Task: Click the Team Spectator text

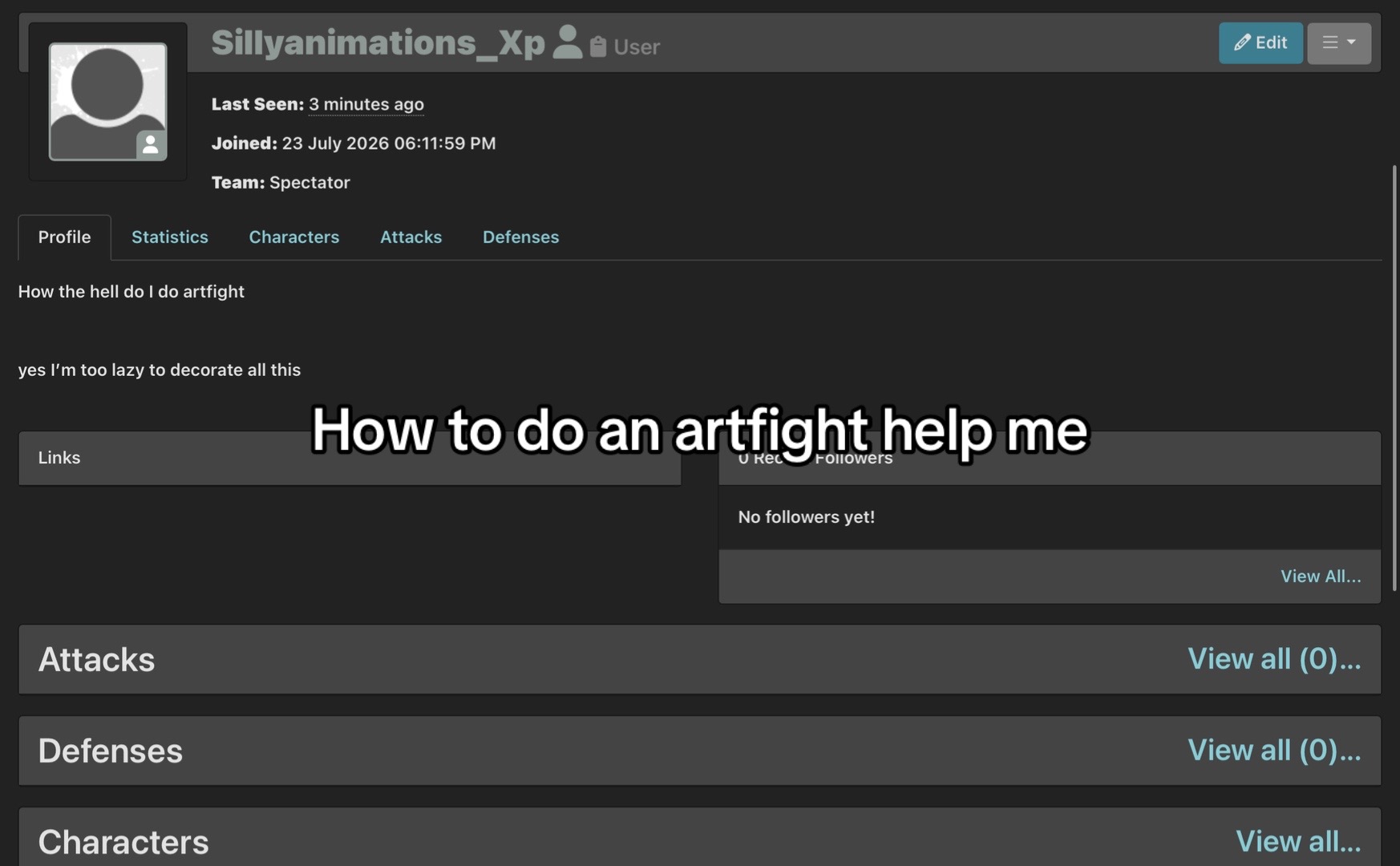Action: click(281, 183)
